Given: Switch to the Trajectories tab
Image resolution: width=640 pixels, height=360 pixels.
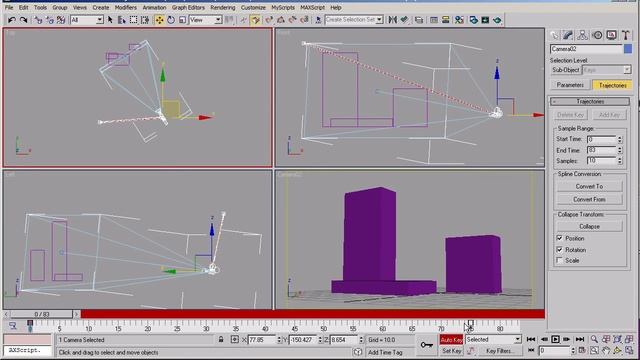Looking at the screenshot, I should 612,85.
